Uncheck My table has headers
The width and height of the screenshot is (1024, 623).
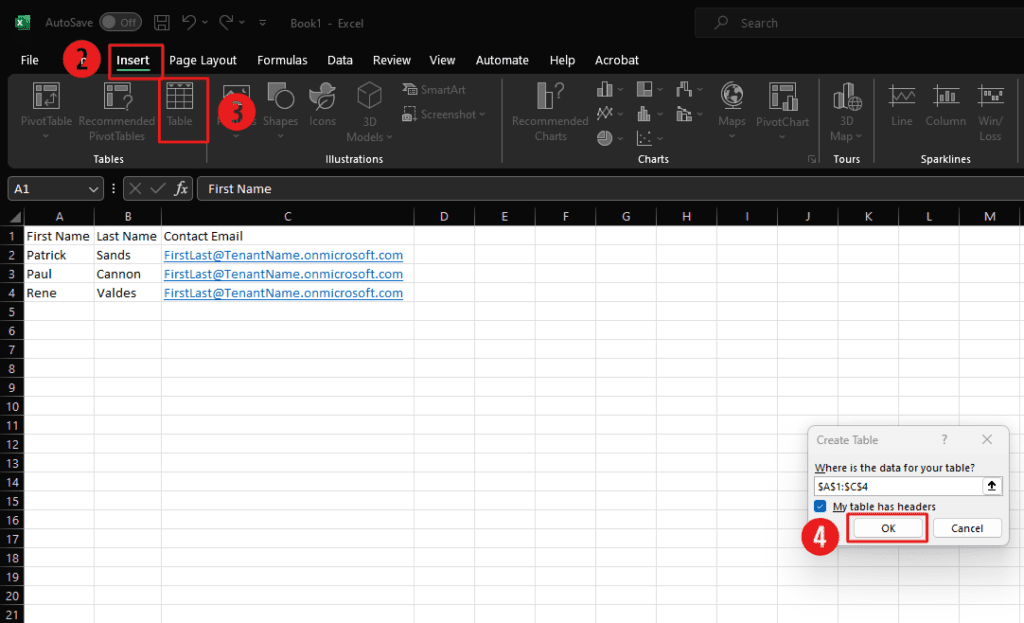(x=820, y=507)
